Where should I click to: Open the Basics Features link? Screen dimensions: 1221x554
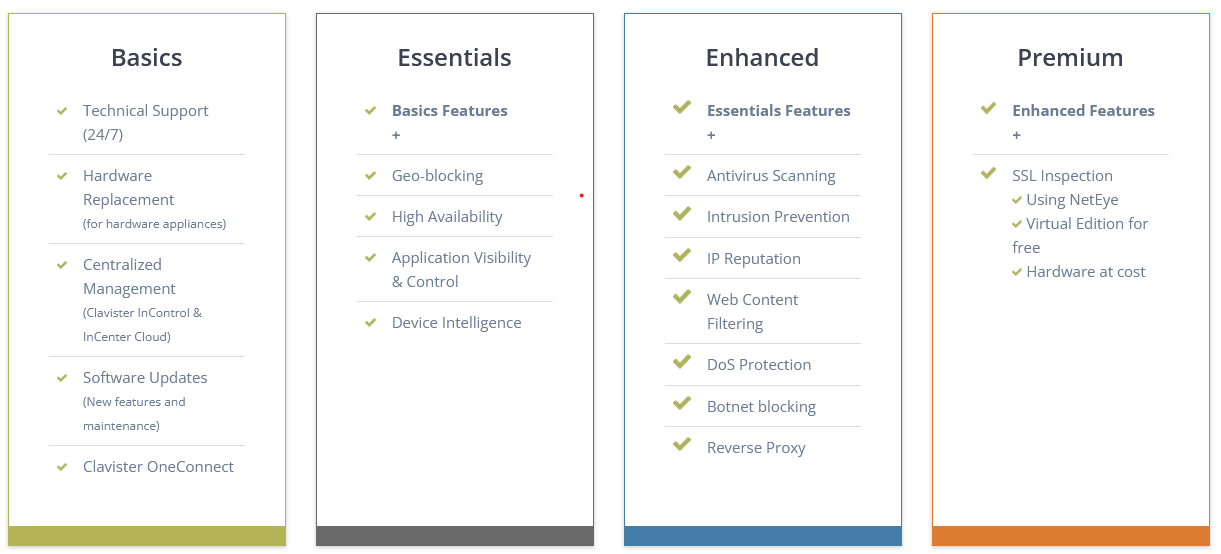coord(450,111)
